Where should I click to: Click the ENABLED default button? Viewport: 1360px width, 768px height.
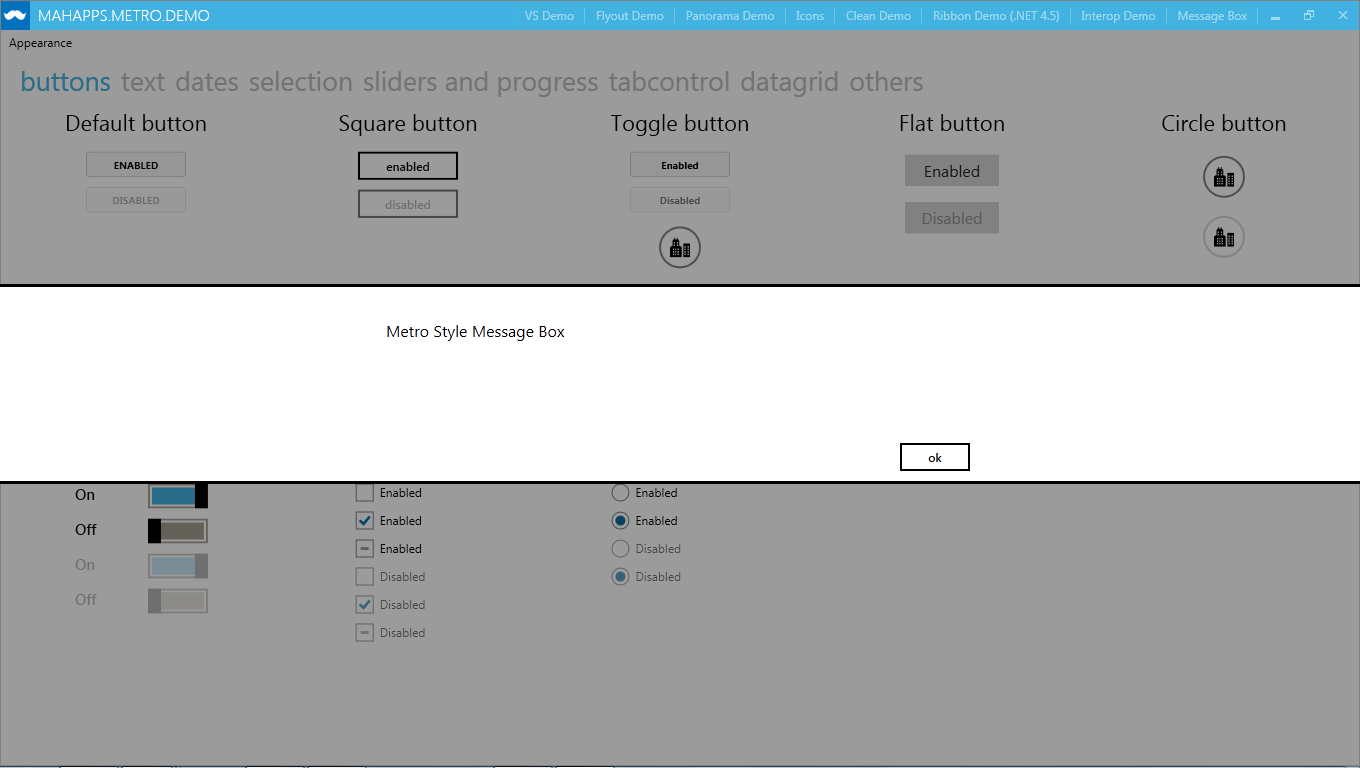(x=136, y=165)
